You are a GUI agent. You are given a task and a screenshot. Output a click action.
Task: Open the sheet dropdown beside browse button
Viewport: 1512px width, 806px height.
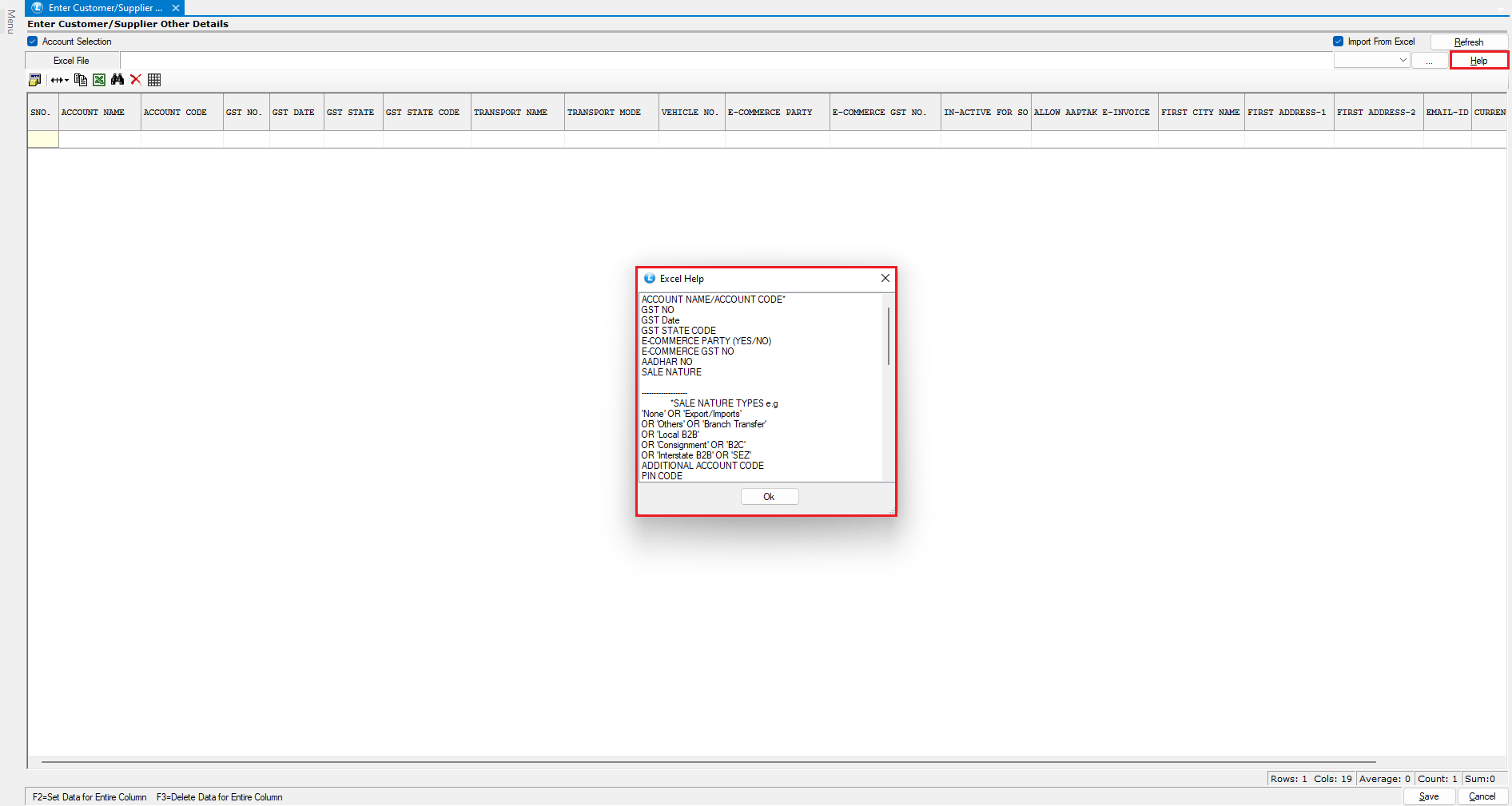[1371, 61]
